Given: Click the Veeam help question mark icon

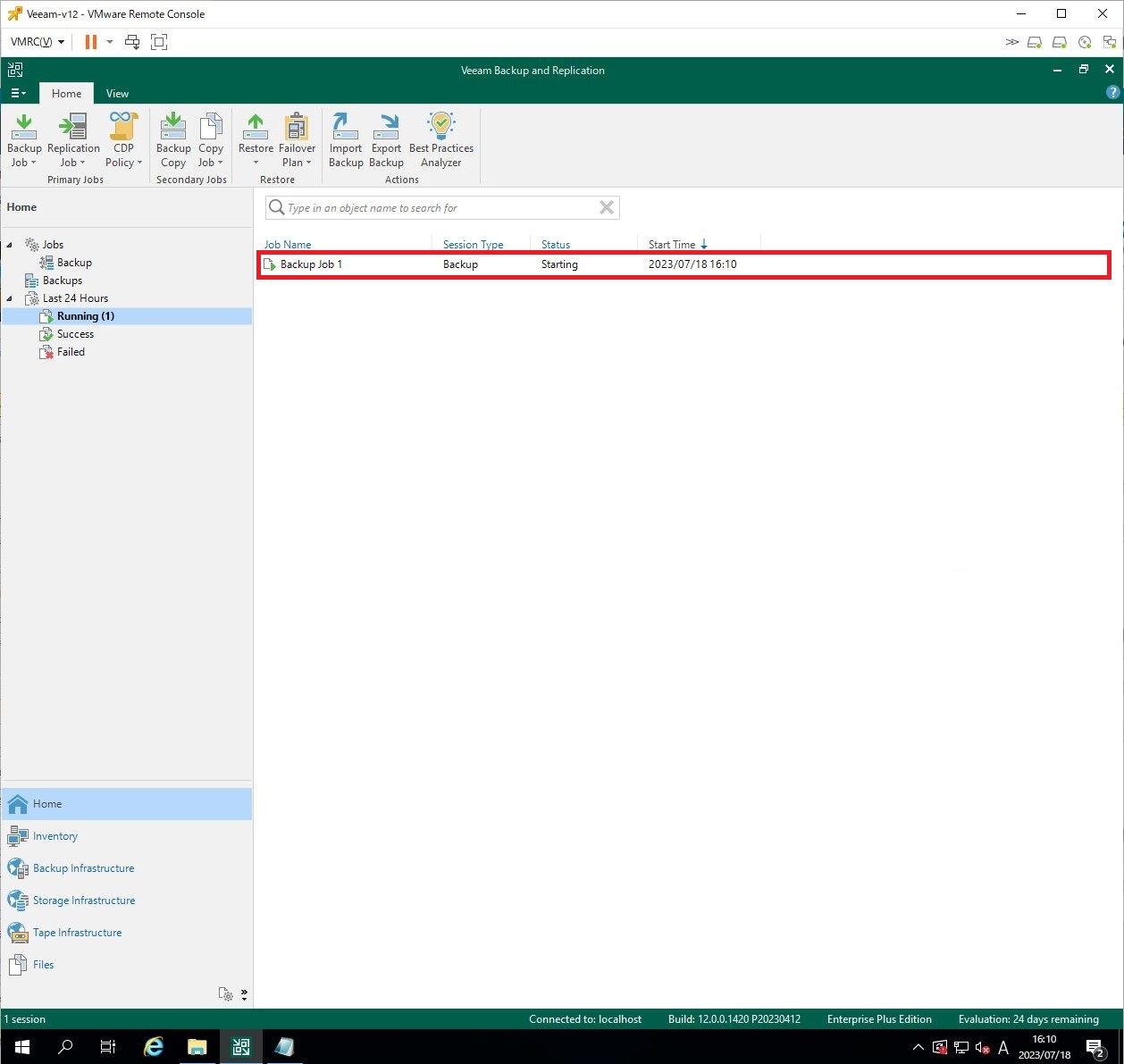Looking at the screenshot, I should 1112,93.
